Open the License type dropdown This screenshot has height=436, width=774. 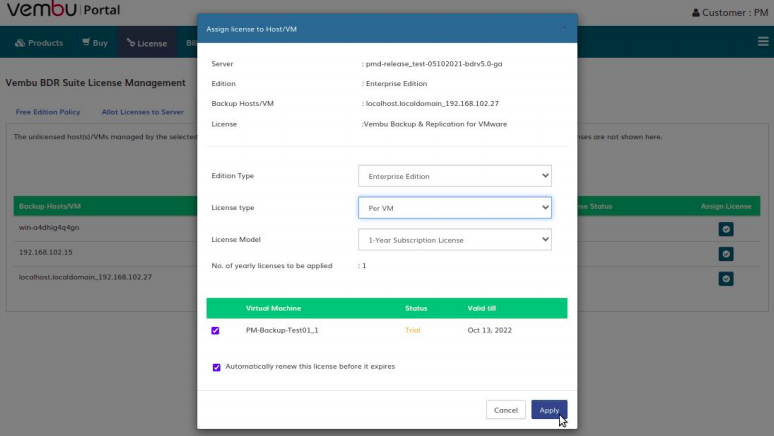point(455,208)
